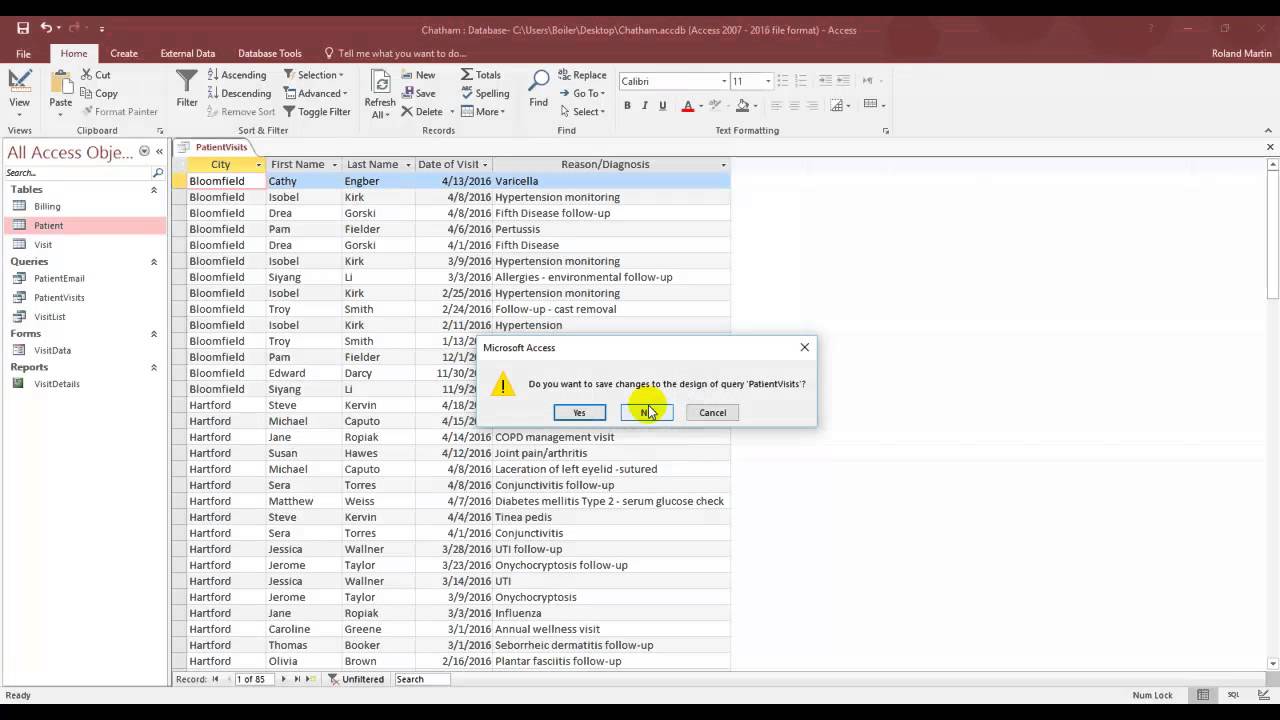Click the Paste clipboard icon
Image resolution: width=1280 pixels, height=720 pixels.
click(x=60, y=83)
